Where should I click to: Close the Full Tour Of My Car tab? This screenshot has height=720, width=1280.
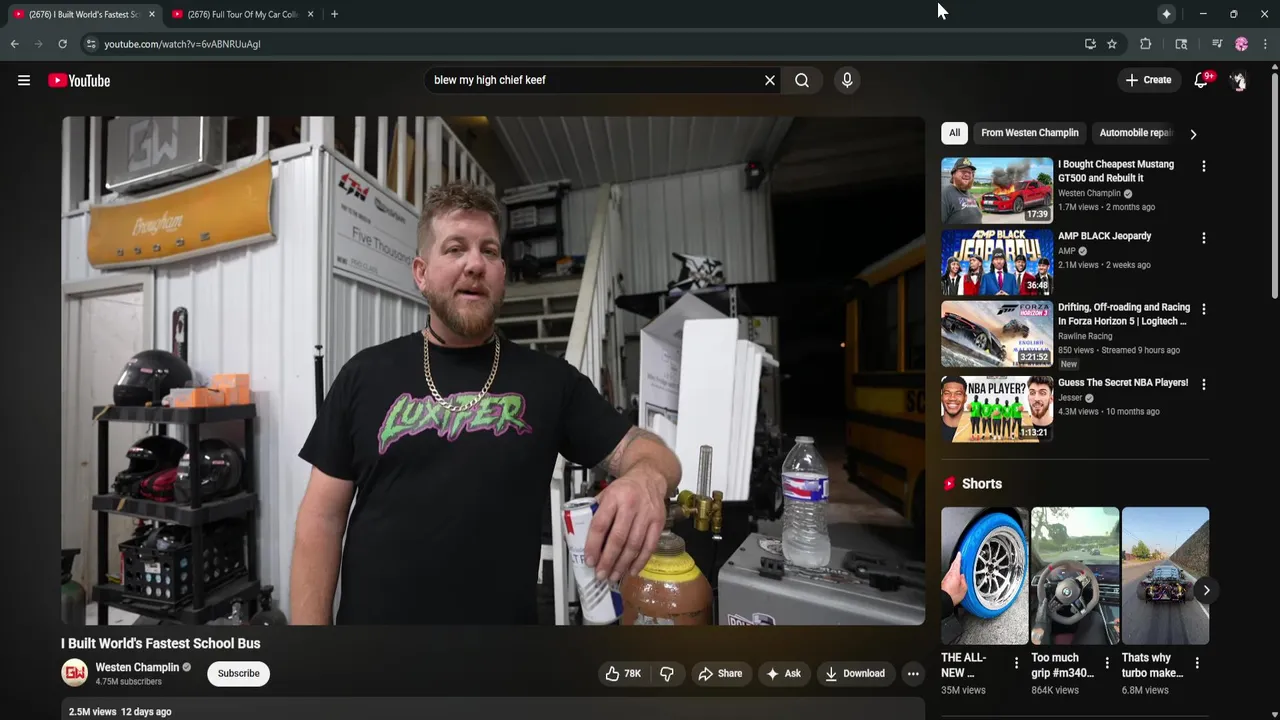click(x=311, y=14)
